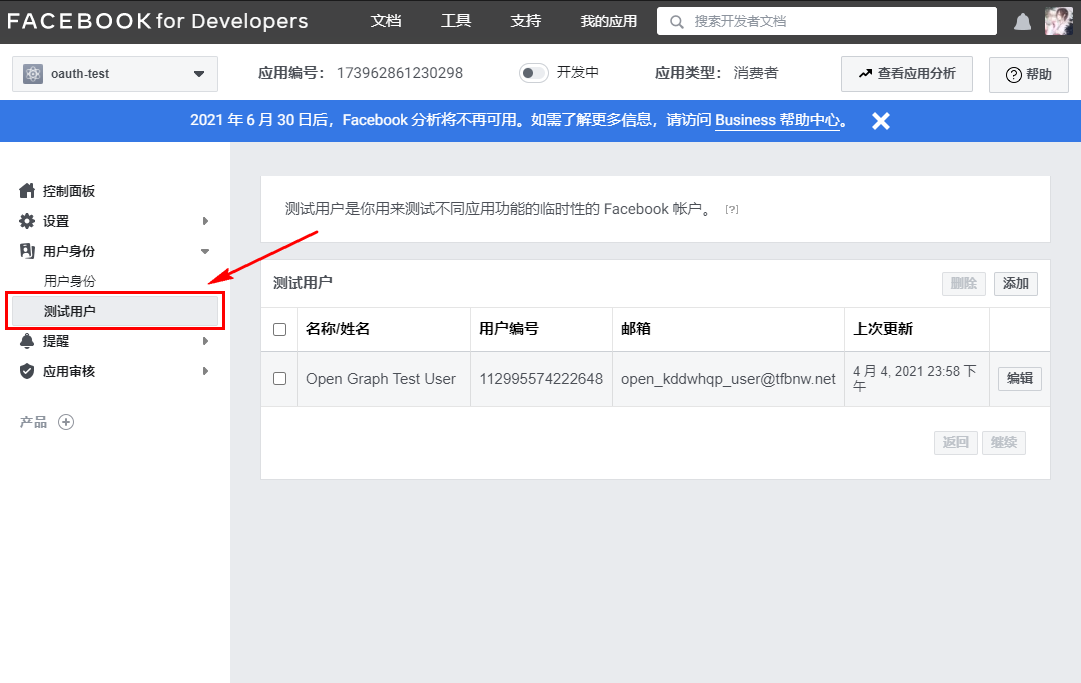The height and width of the screenshot is (683, 1081).
Task: Click the 继续 button
Action: (1004, 442)
